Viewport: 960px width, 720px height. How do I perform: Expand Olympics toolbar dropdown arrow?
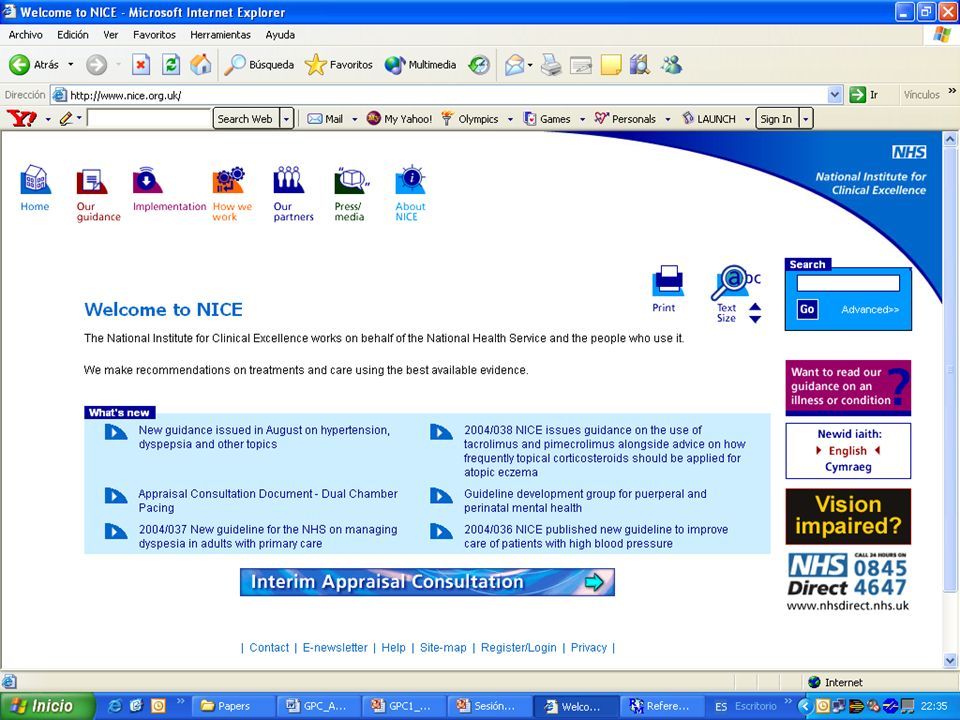510,119
